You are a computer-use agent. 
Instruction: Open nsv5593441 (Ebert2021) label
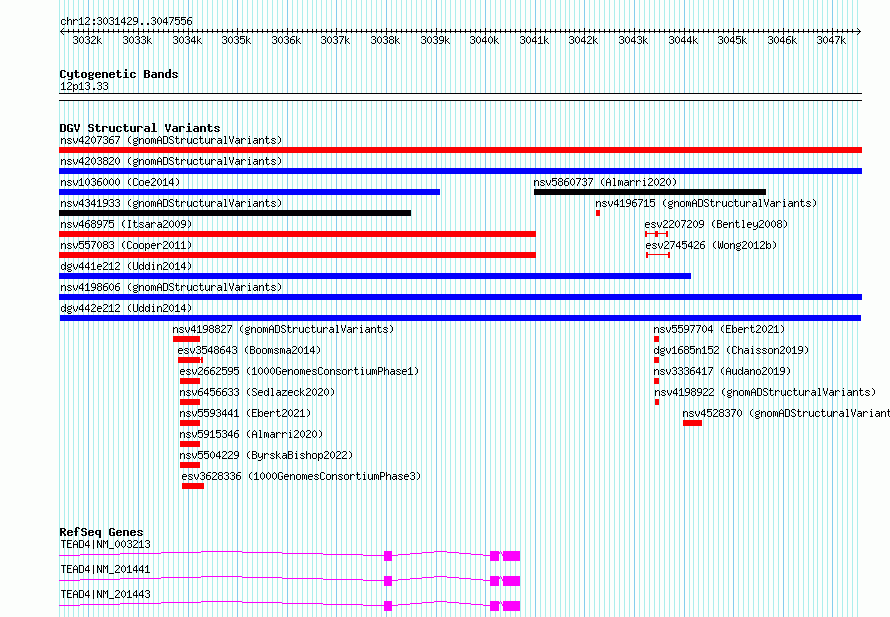(245, 413)
